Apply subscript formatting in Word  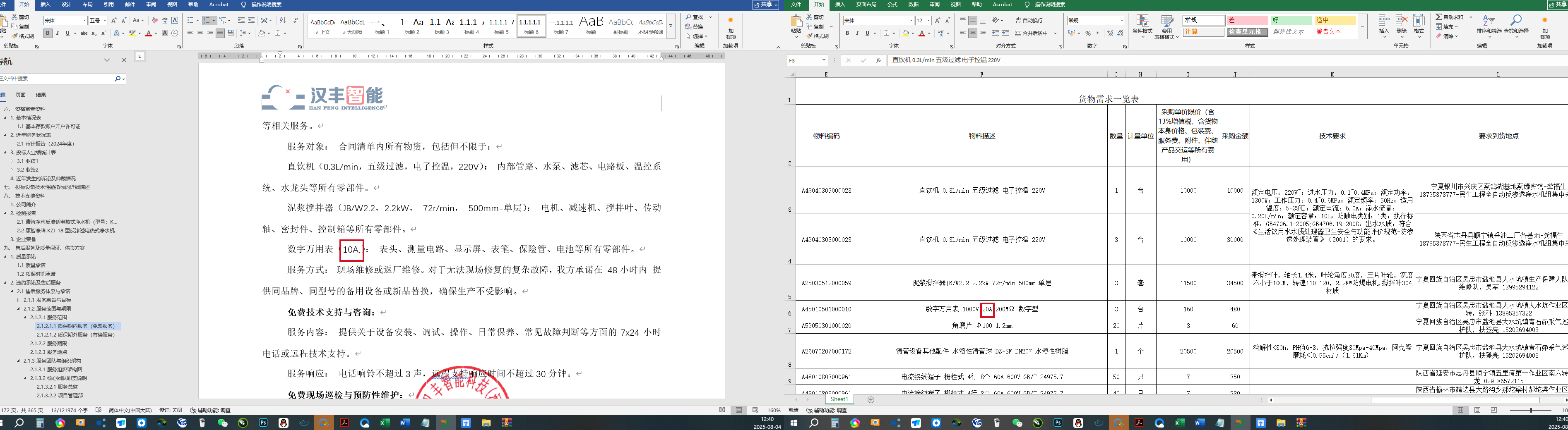94,33
